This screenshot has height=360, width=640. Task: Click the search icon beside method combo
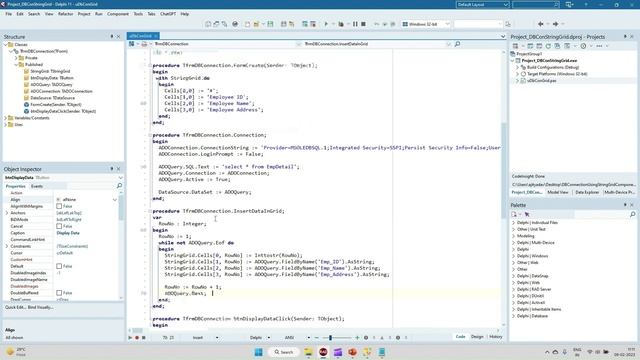click(x=458, y=44)
